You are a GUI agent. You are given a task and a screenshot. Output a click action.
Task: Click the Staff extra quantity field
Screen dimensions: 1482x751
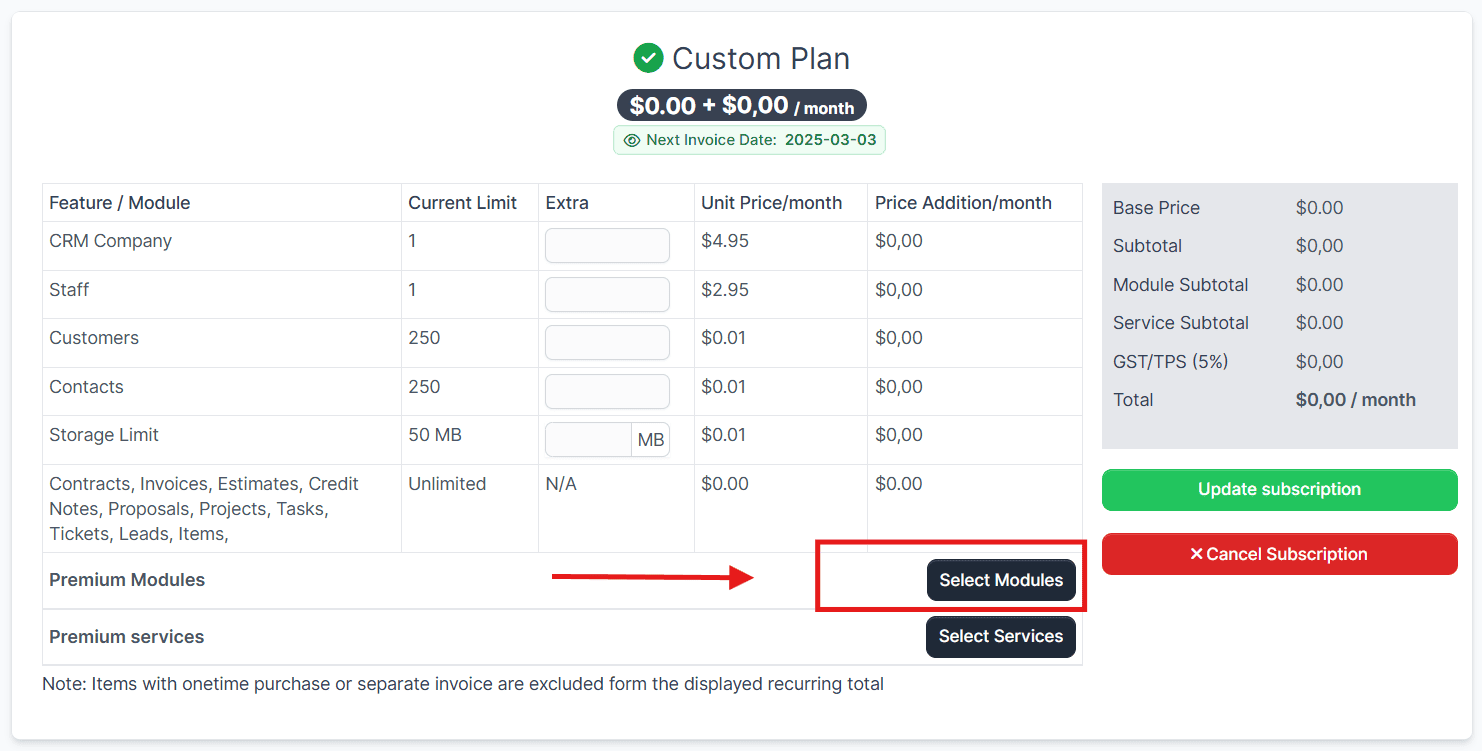[x=607, y=294]
